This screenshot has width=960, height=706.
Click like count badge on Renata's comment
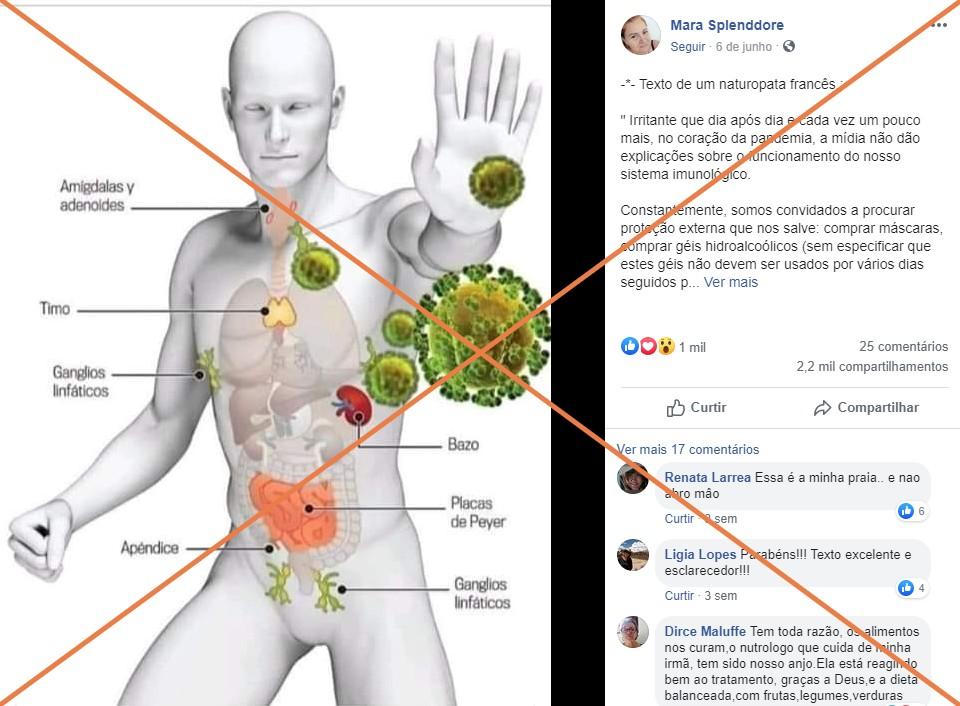[x=912, y=511]
